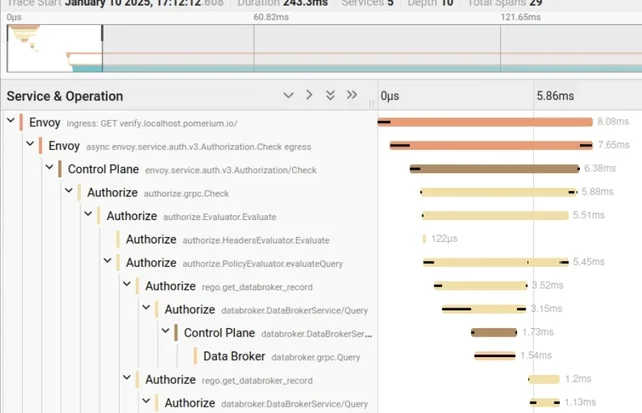The width and height of the screenshot is (642, 413).
Task: Collapse all spans with the double-right chevron
Action: pyautogui.click(x=352, y=95)
